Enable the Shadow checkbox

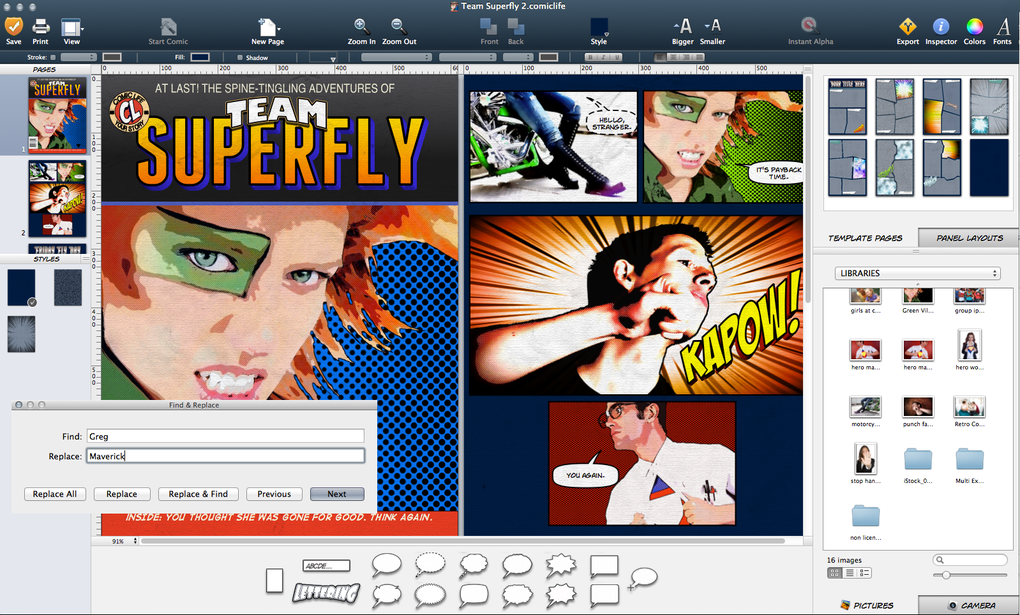click(240, 57)
